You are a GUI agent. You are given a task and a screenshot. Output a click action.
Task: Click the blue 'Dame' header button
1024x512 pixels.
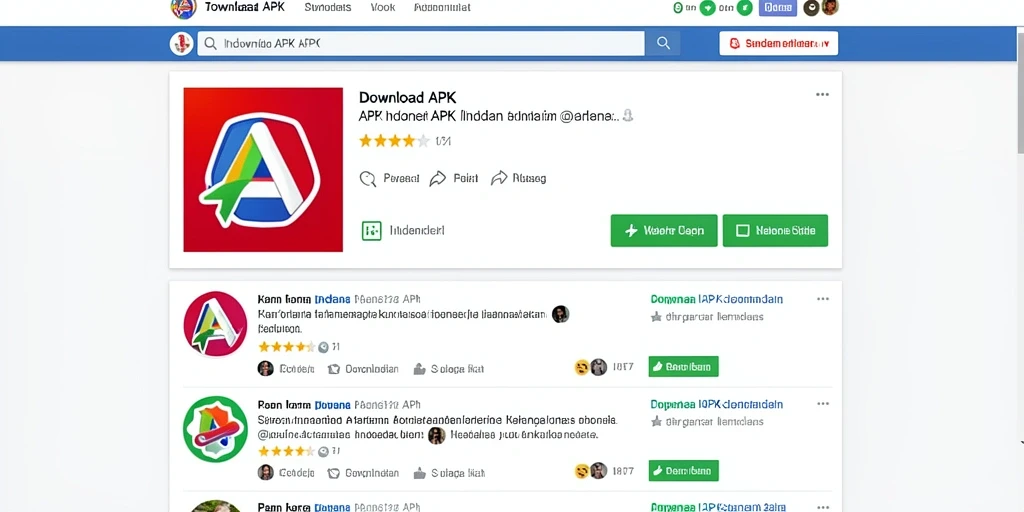pyautogui.click(x=778, y=8)
